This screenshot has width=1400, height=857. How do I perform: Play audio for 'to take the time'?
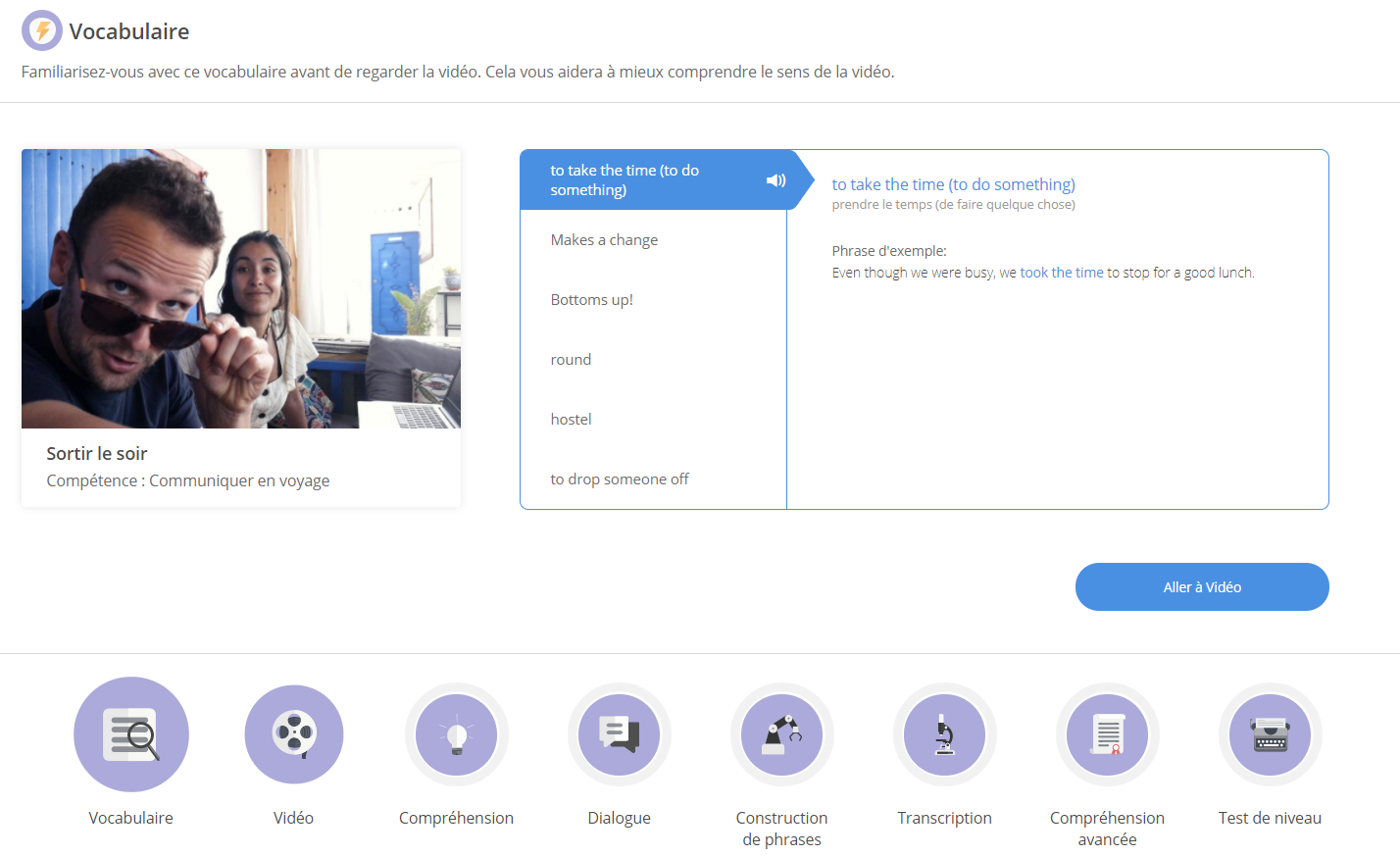775,180
